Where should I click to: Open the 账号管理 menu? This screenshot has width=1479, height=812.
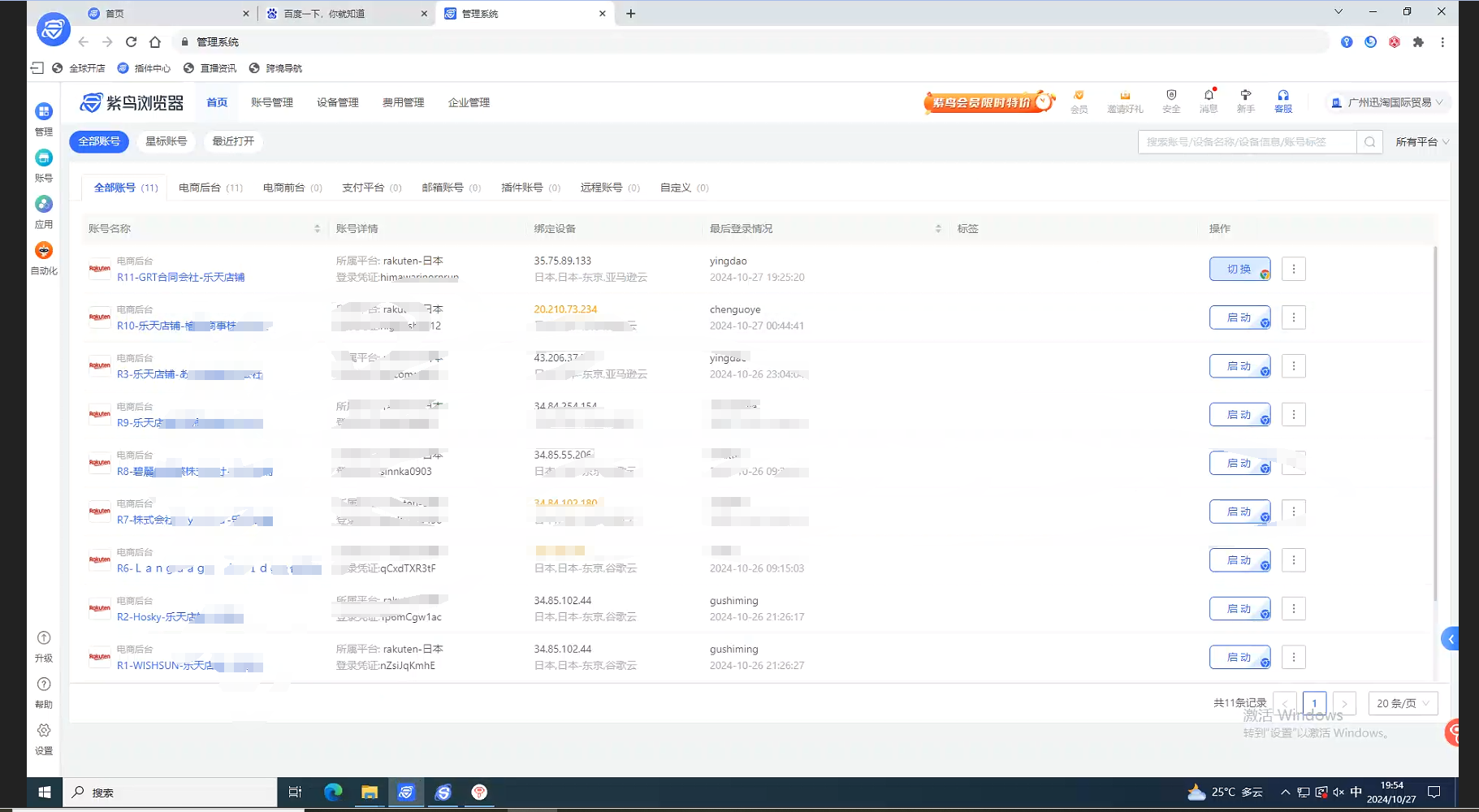click(x=271, y=102)
